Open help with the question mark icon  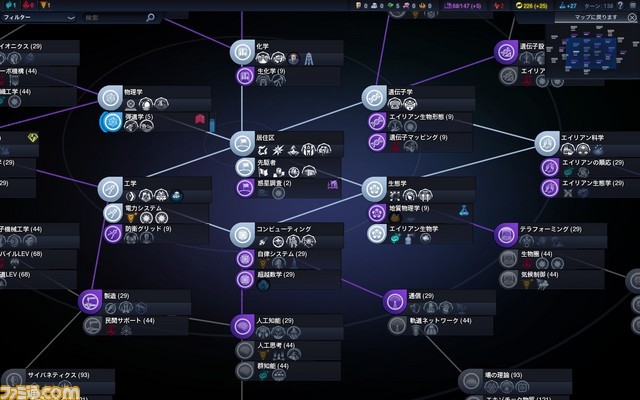pyautogui.click(x=621, y=5)
